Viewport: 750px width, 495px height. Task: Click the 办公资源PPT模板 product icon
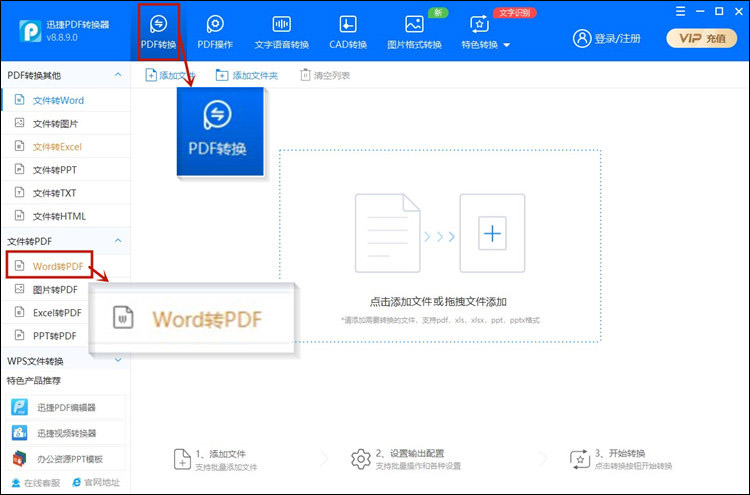20,459
